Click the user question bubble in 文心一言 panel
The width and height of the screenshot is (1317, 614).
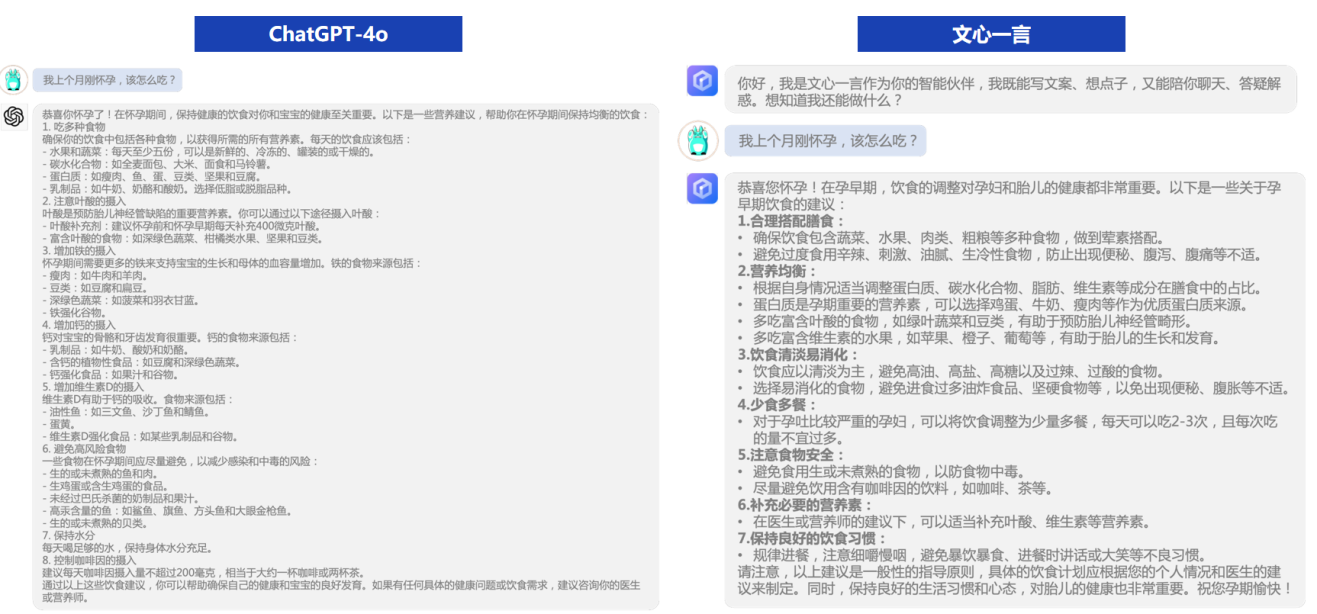(x=826, y=141)
